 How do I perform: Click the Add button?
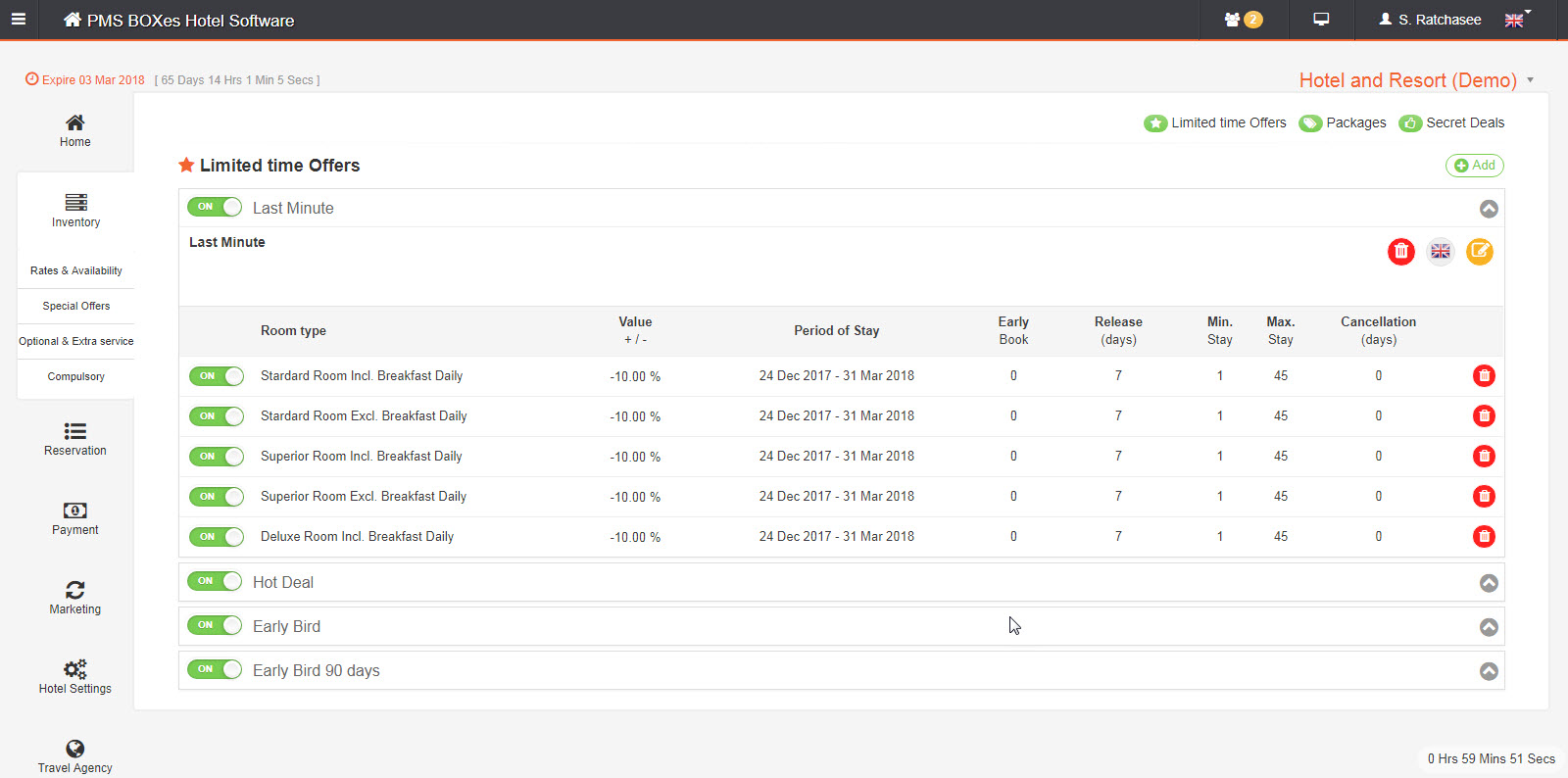tap(1474, 166)
